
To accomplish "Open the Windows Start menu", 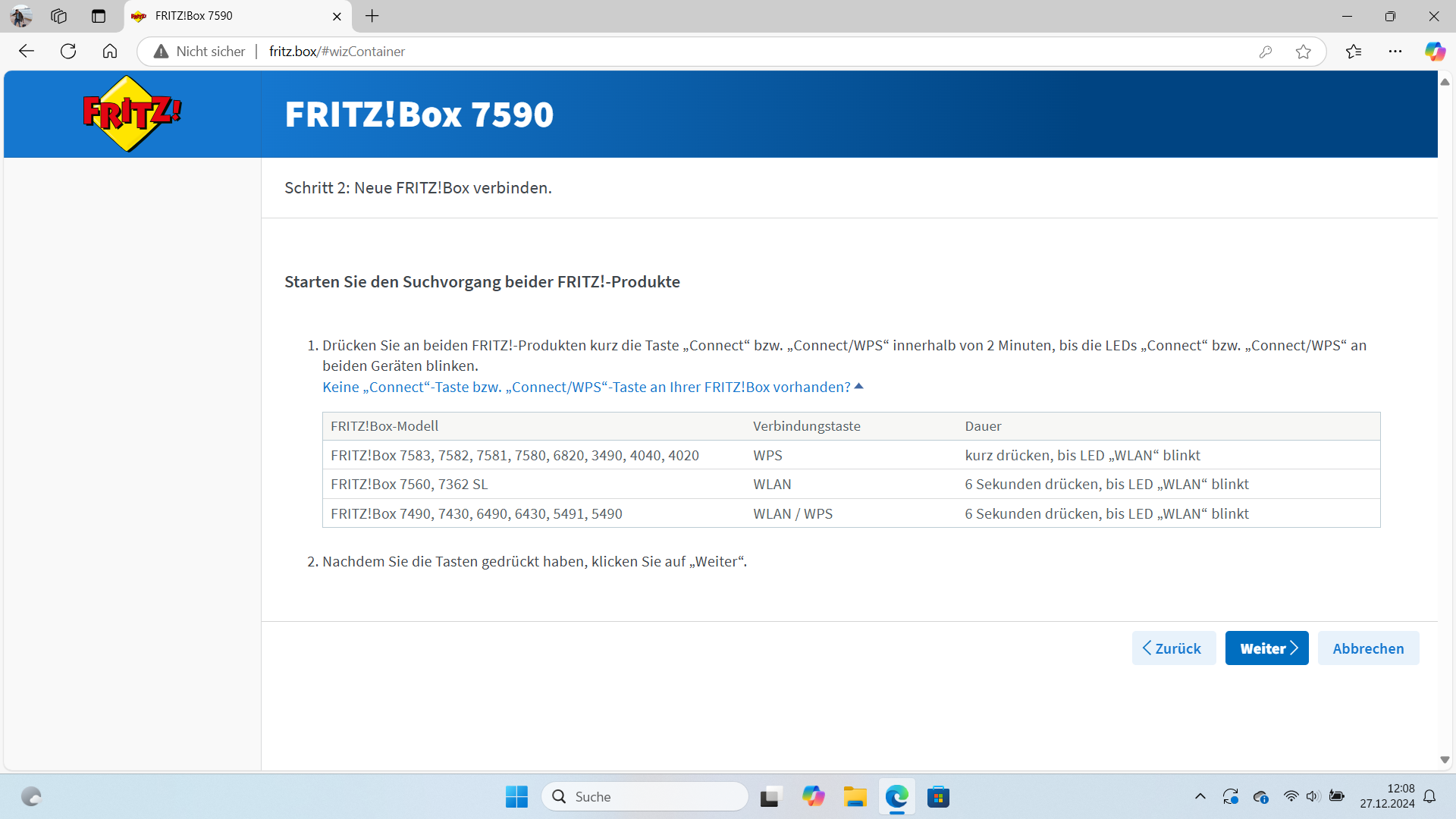I will (516, 796).
